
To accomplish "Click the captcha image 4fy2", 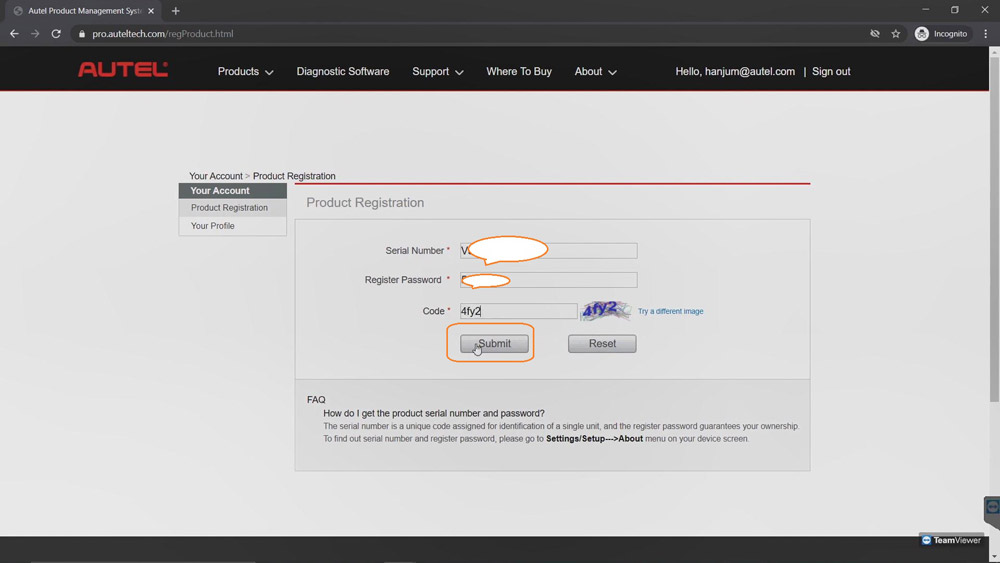I will tap(605, 311).
